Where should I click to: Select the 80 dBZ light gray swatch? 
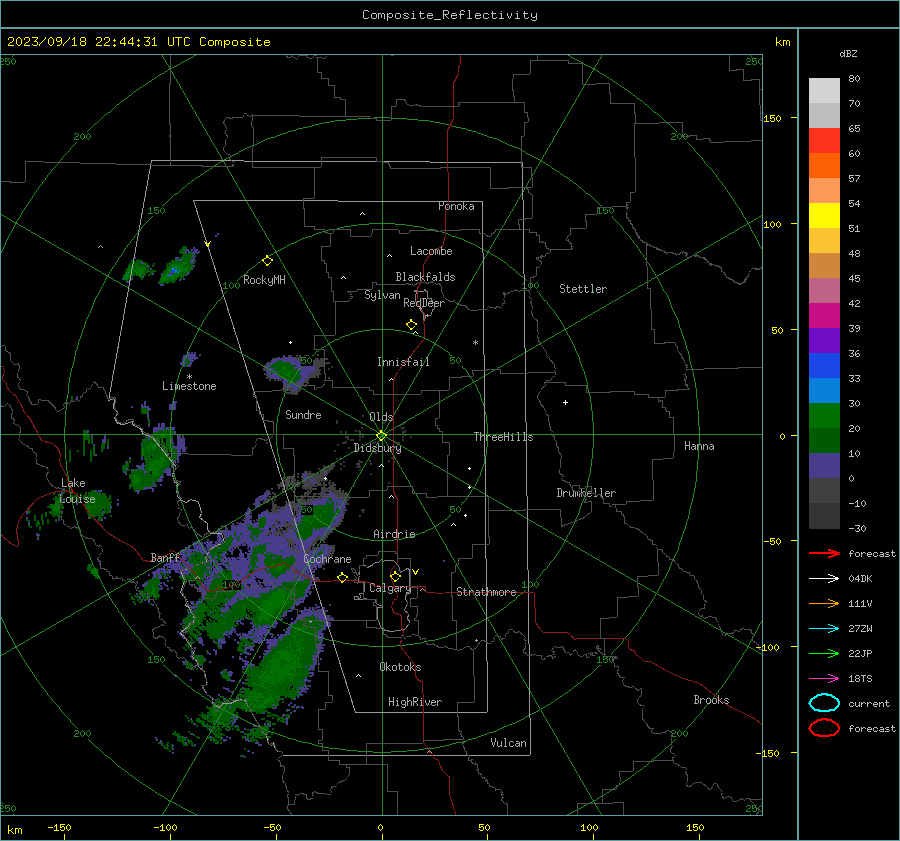[x=824, y=90]
